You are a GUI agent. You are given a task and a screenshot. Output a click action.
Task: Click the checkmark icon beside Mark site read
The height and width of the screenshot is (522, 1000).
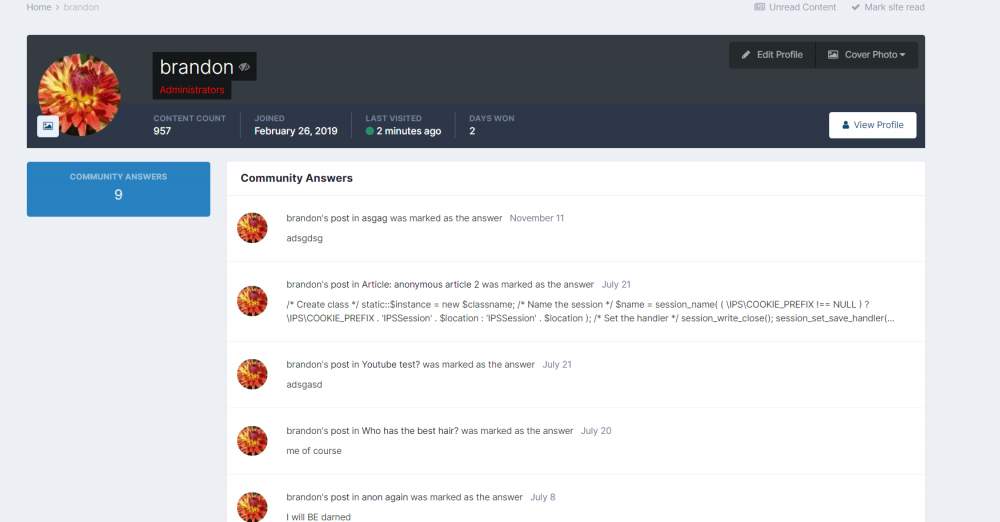(x=856, y=7)
